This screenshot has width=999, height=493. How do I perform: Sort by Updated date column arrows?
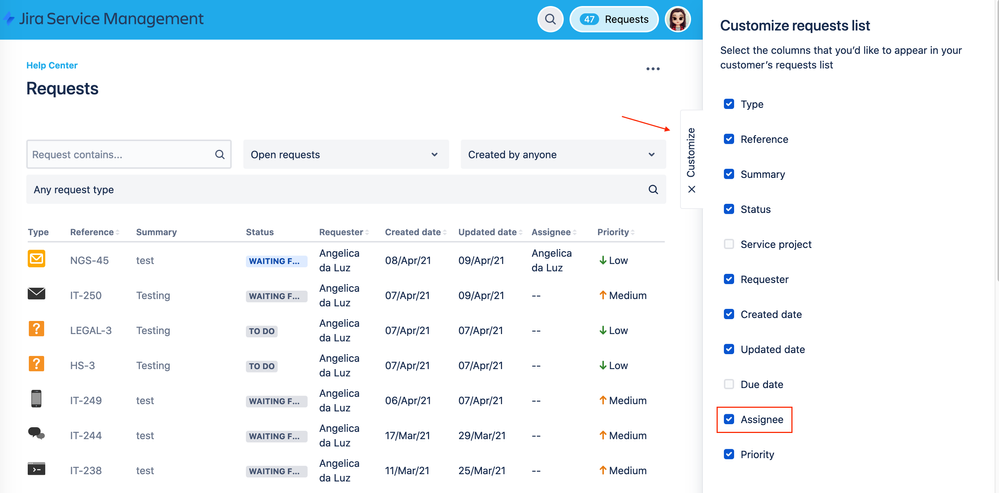[521, 232]
